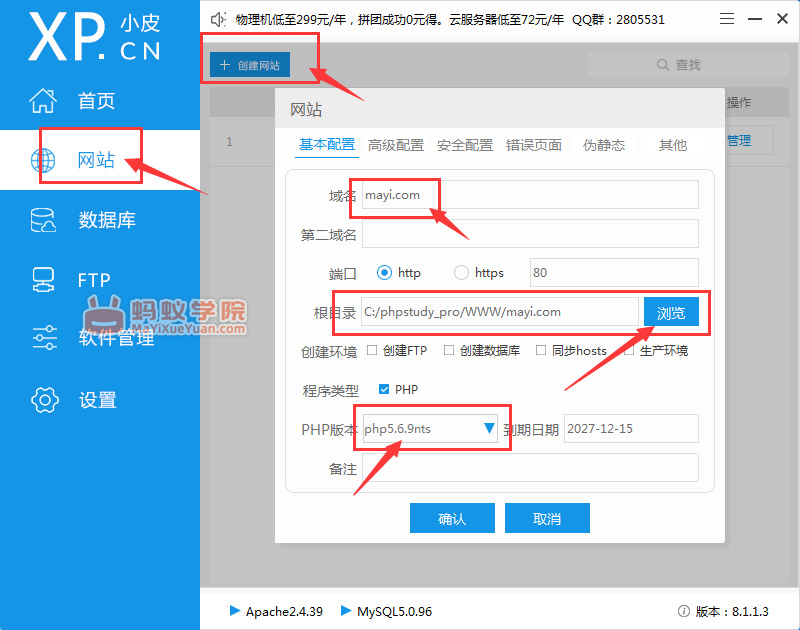Open the database icon in sidebar

44,220
